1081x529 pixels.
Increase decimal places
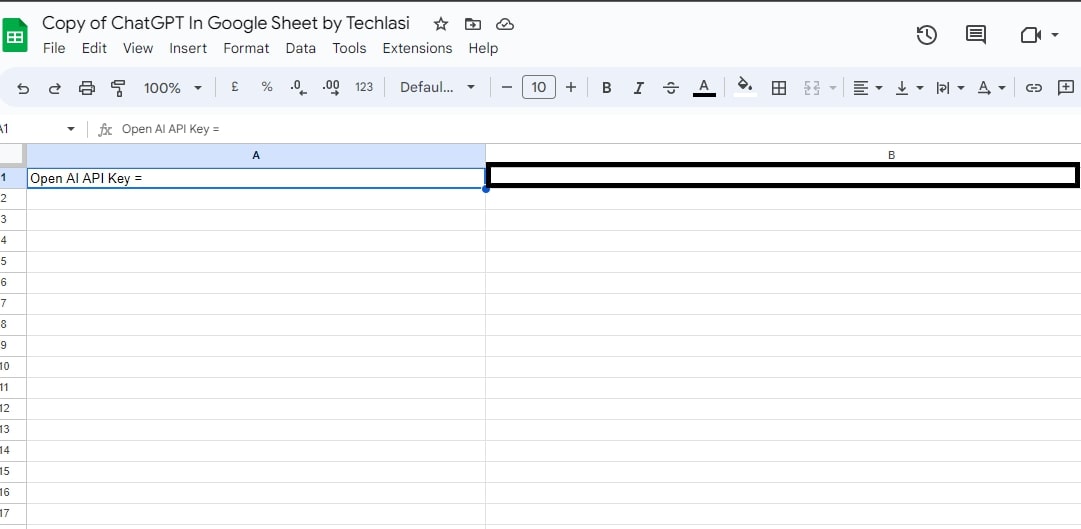[331, 88]
